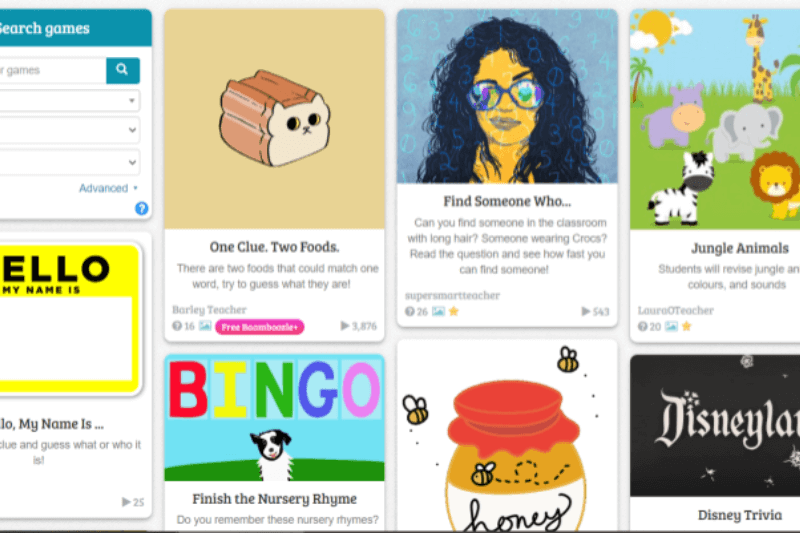Click question count icon on Jungle Animals card
800x533 pixels.
pyautogui.click(x=642, y=326)
